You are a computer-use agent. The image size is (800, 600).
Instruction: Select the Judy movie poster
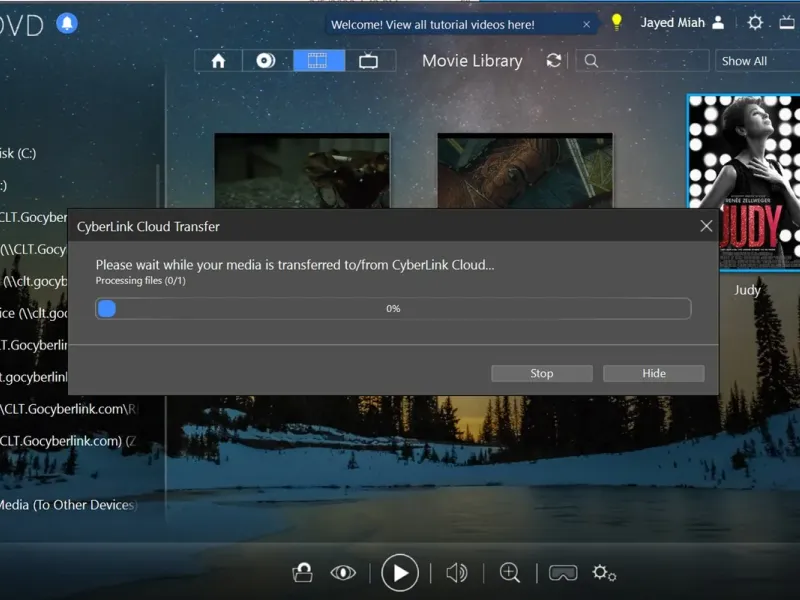point(744,183)
